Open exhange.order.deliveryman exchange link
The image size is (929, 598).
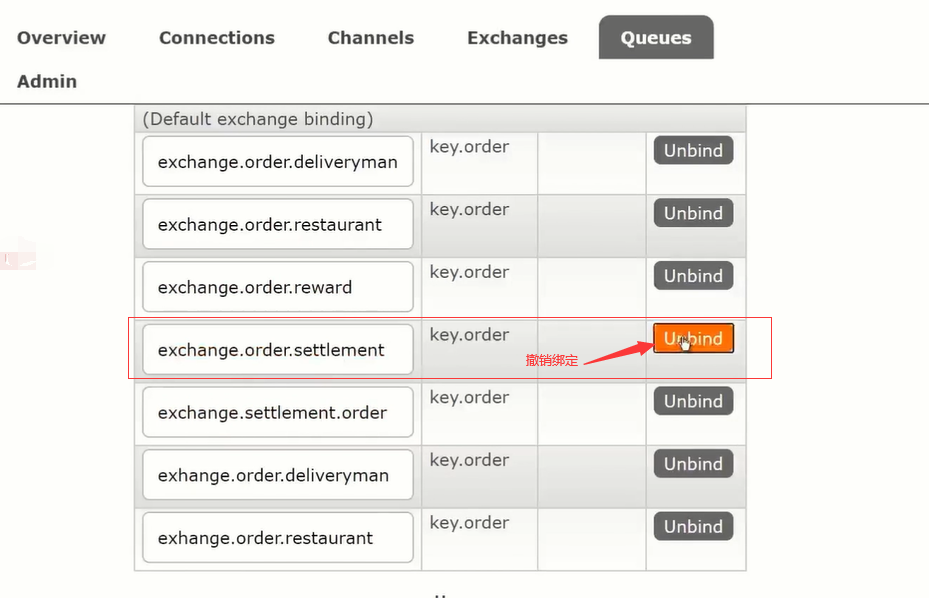(278, 475)
